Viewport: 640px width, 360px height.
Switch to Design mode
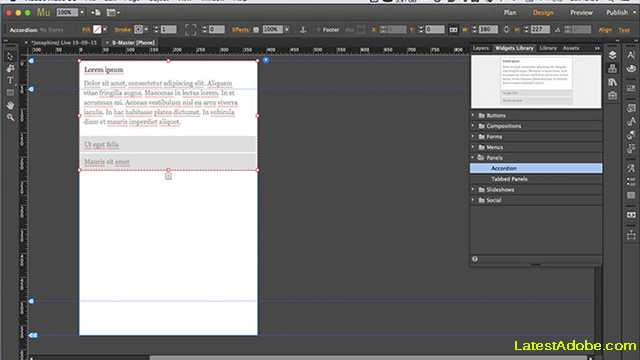pos(543,13)
